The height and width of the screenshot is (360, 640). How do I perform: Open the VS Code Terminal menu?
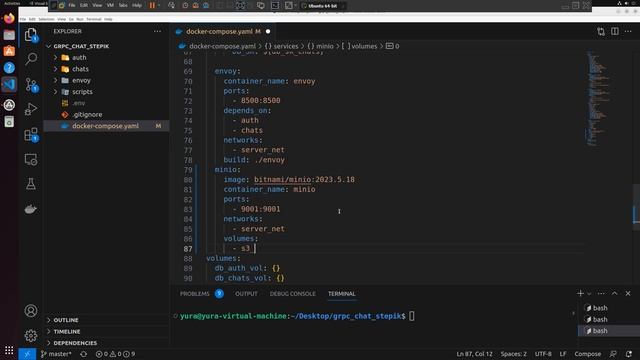pyautogui.click(x=93, y=19)
